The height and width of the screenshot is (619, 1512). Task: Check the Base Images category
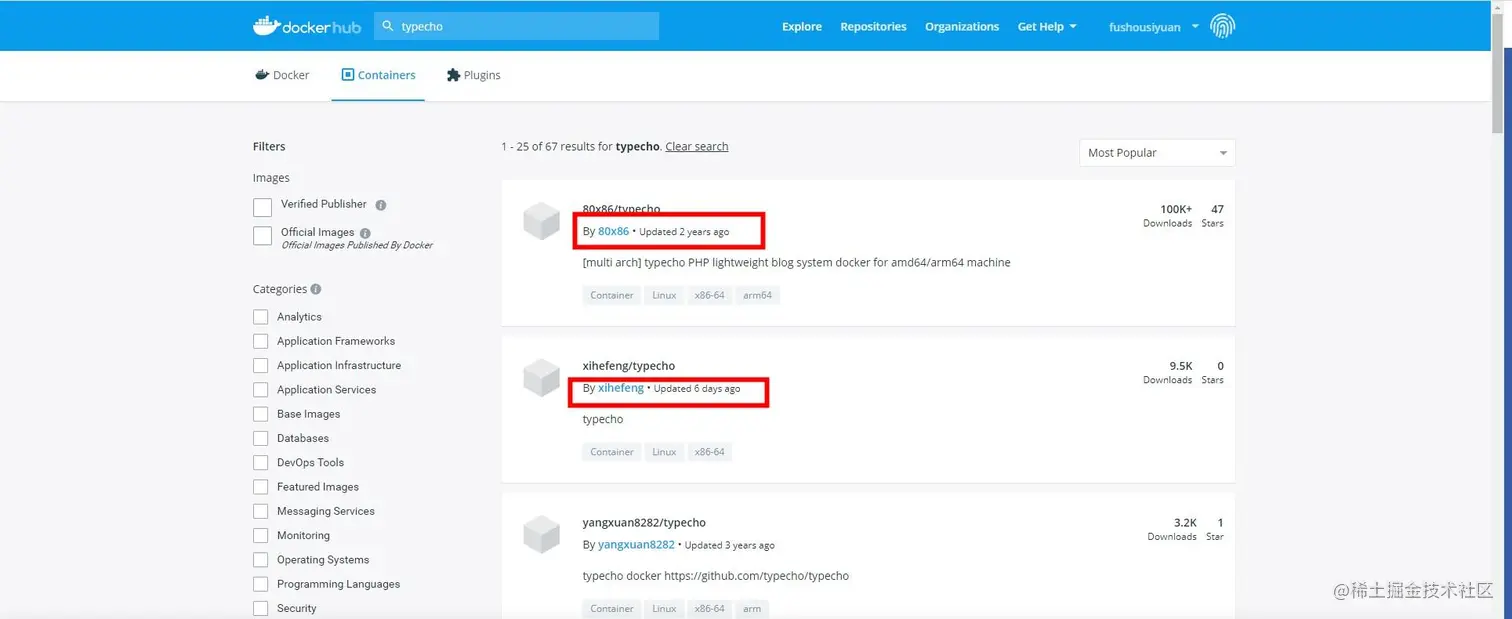[261, 414]
